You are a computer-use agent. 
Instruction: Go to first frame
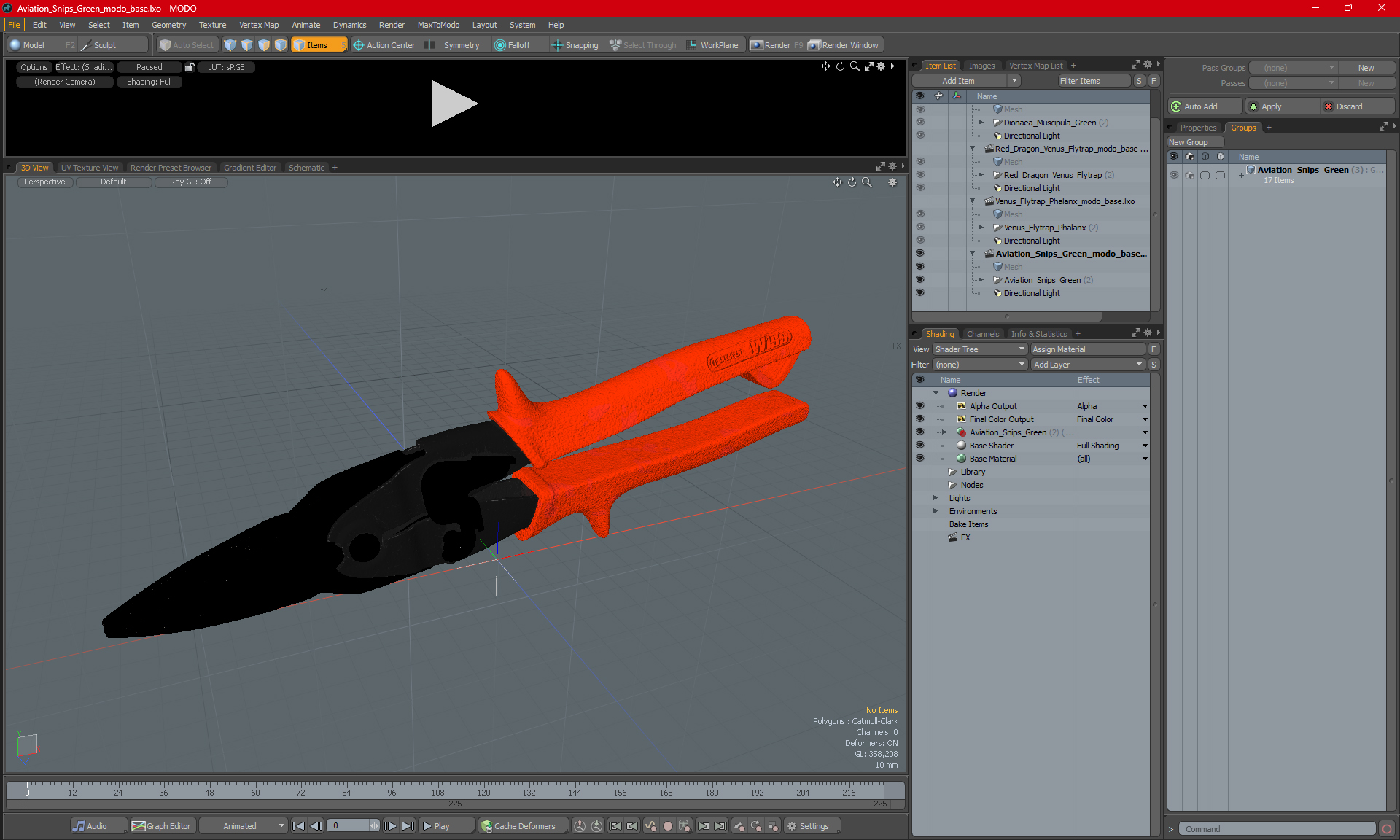point(298,826)
